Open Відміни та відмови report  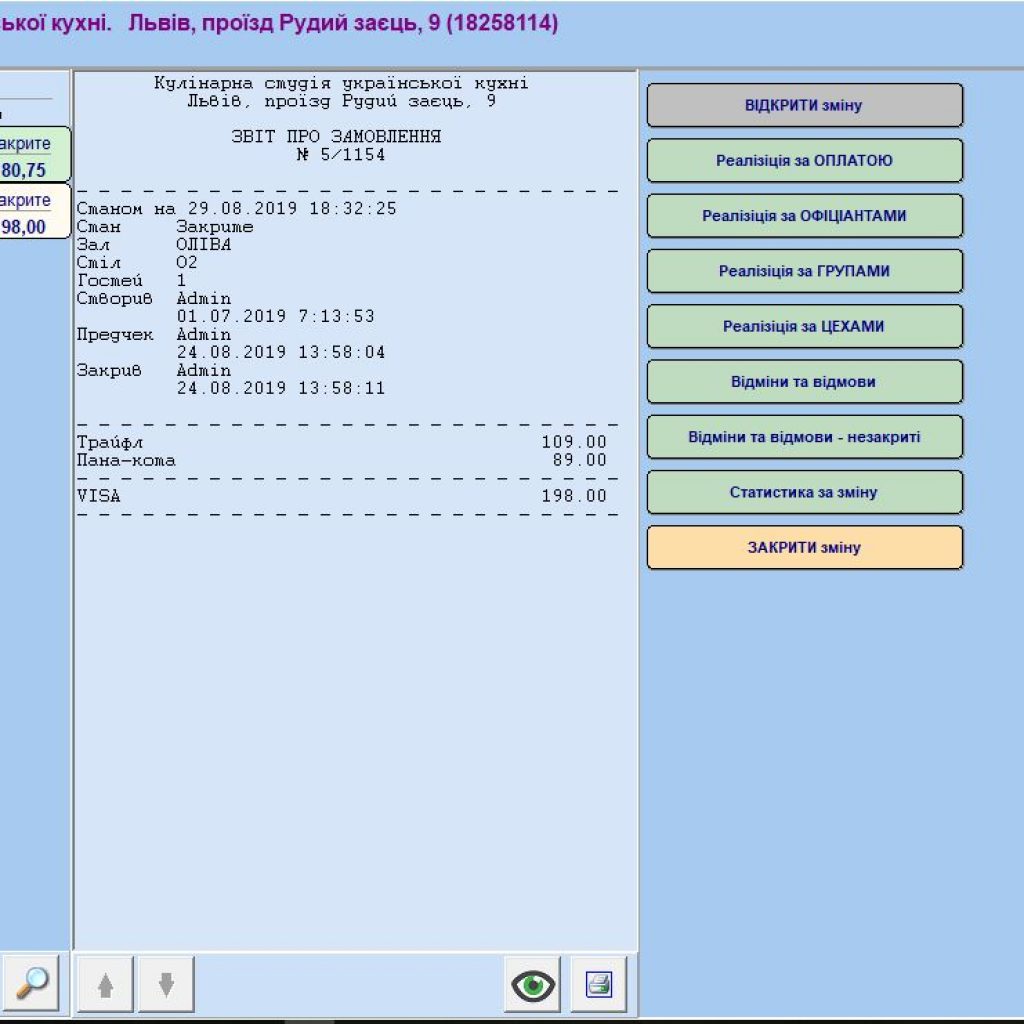[805, 382]
